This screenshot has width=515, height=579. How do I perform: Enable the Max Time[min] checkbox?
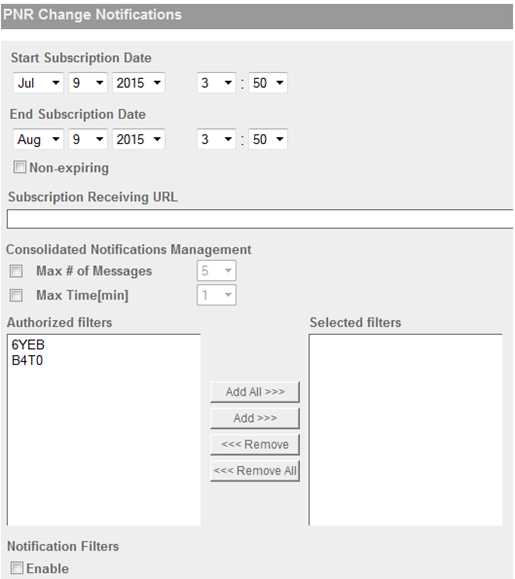pyautogui.click(x=16, y=295)
